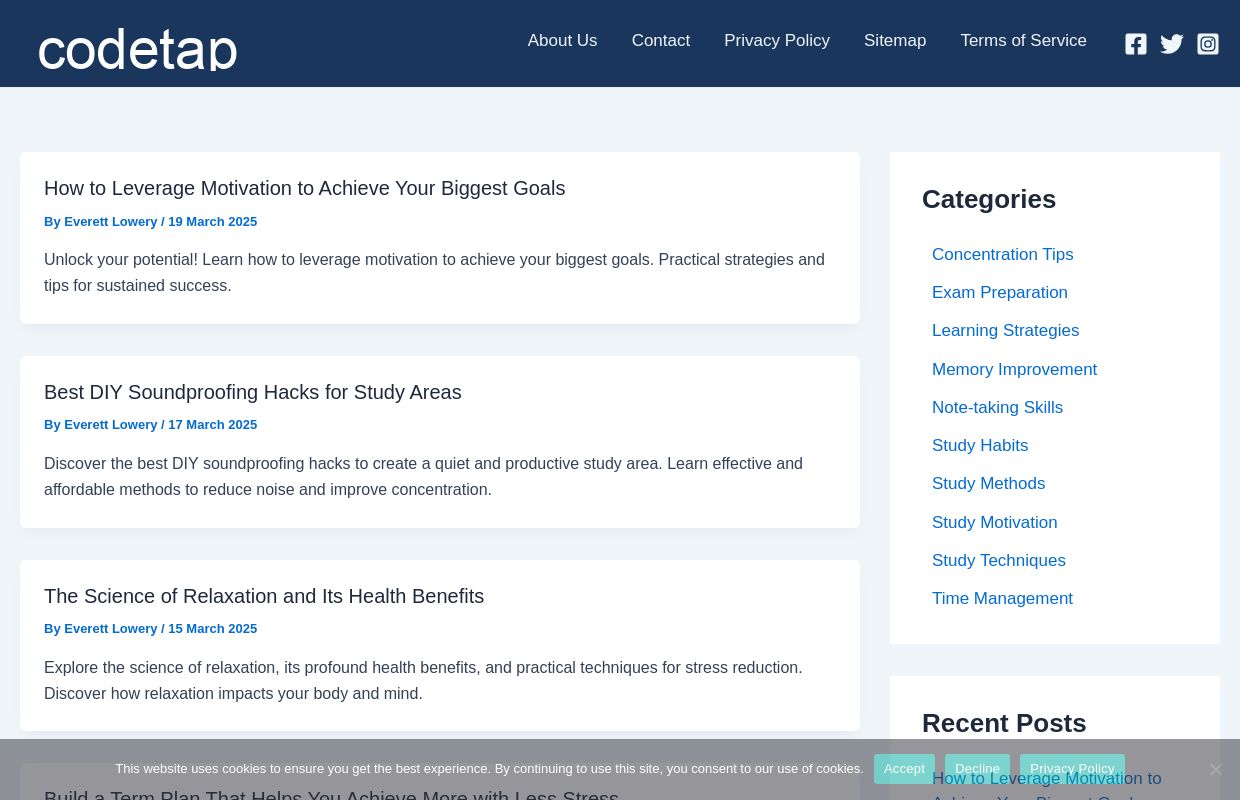Open the Twitter social icon
Screen dimensions: 1240x800
click(x=1172, y=44)
